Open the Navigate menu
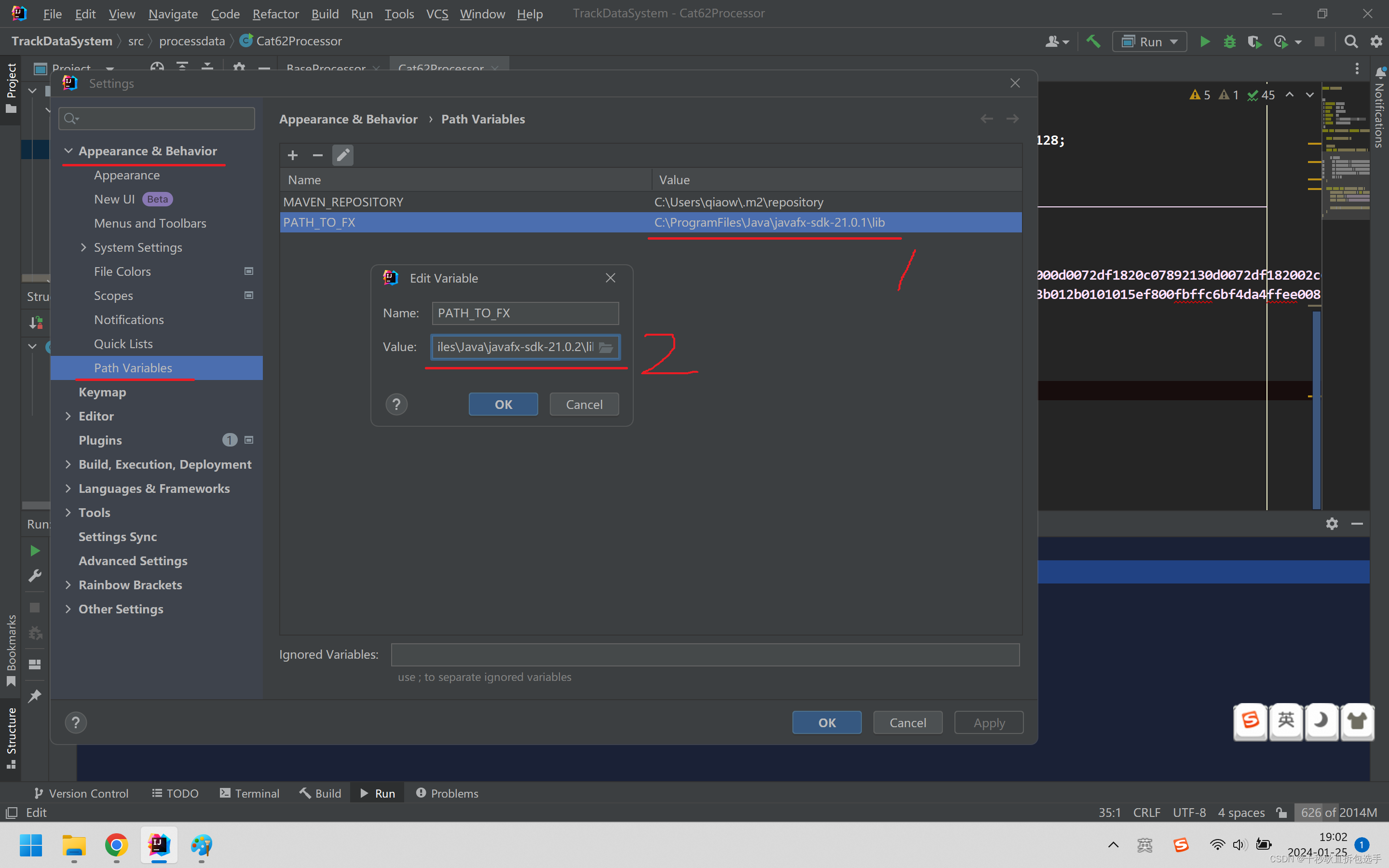 point(173,14)
